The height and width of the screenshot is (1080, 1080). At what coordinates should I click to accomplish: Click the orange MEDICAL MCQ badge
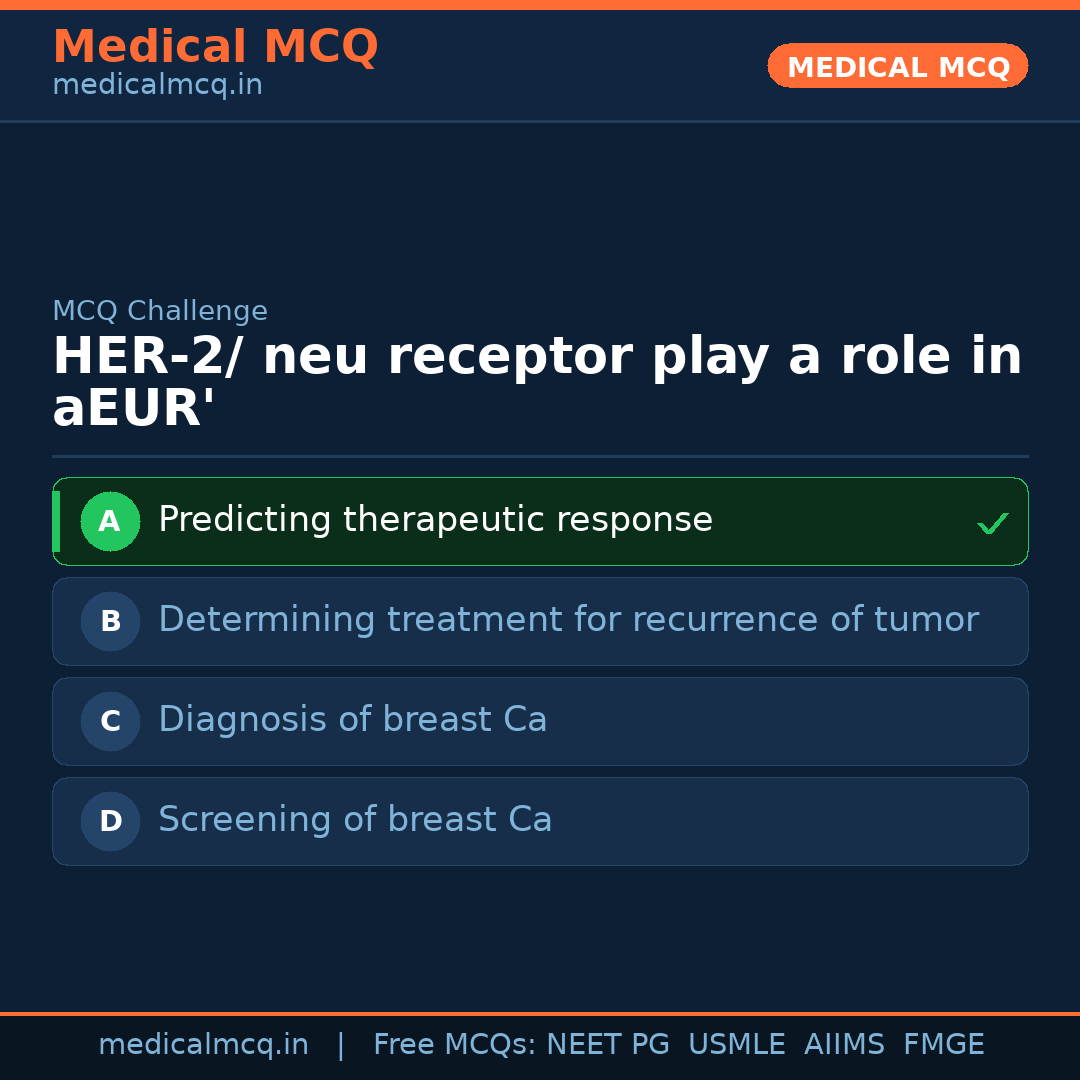pyautogui.click(x=897, y=67)
